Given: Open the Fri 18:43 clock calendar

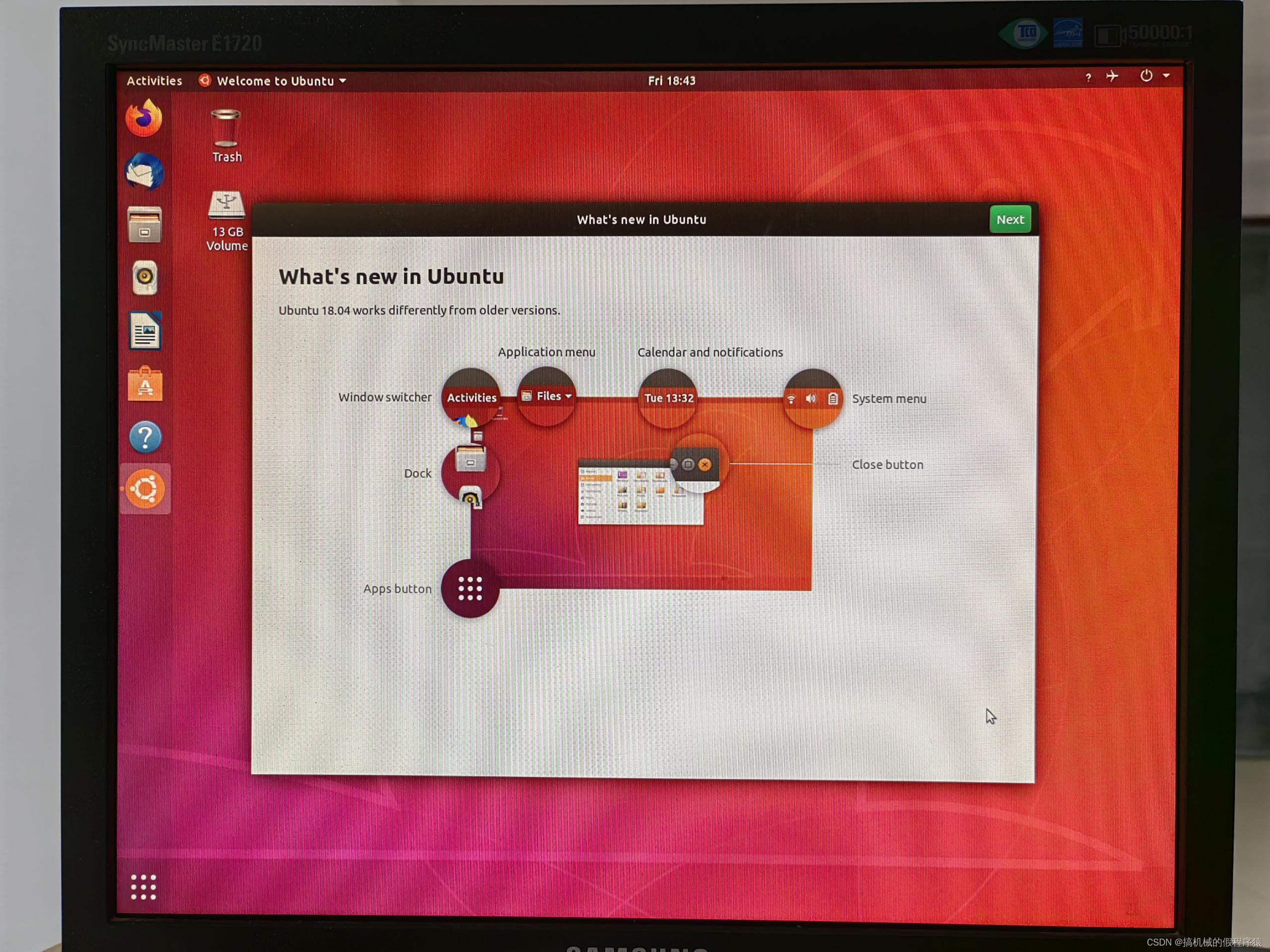Looking at the screenshot, I should (671, 81).
